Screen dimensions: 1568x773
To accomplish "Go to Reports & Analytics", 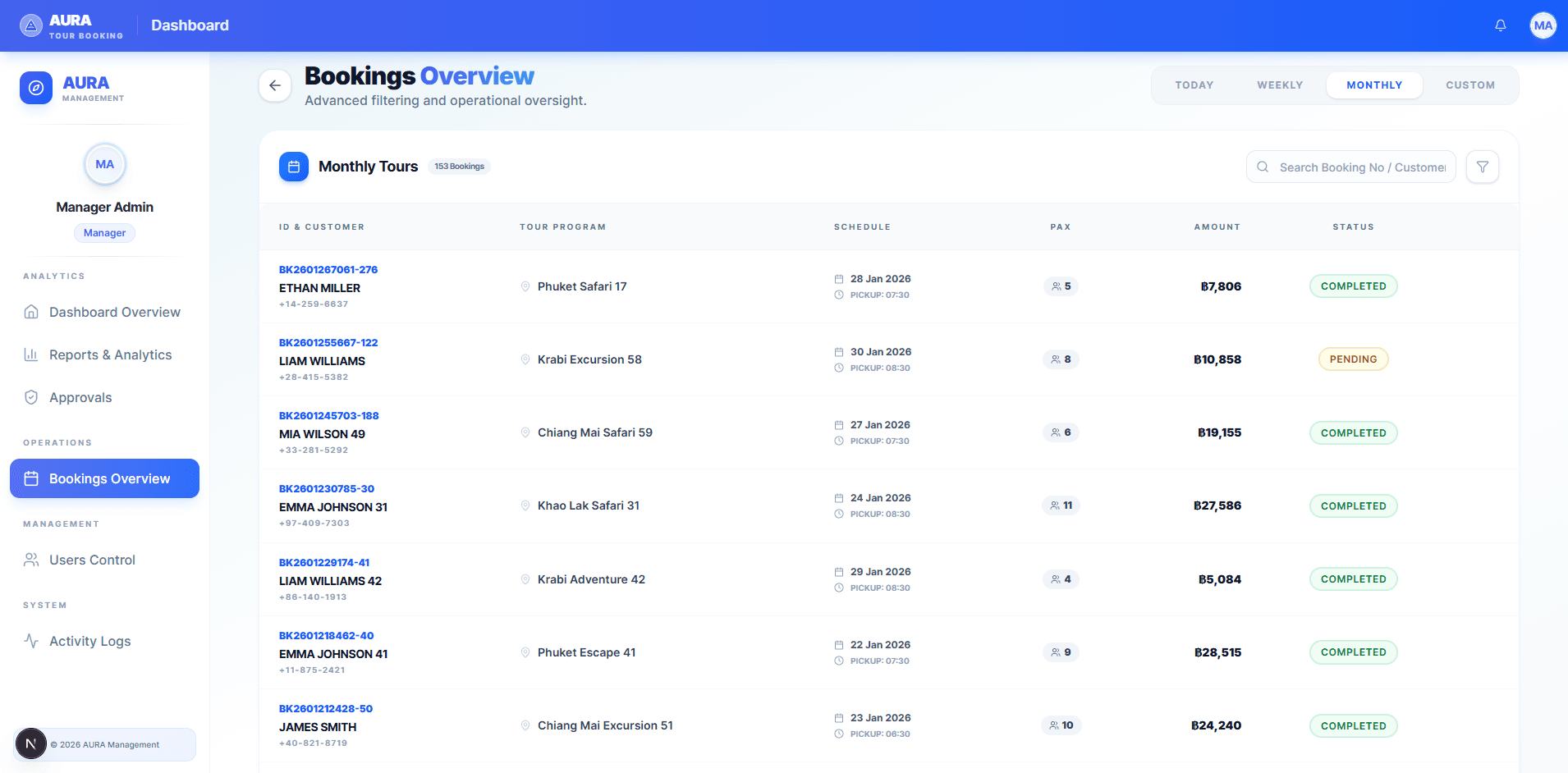I will pyautogui.click(x=110, y=354).
